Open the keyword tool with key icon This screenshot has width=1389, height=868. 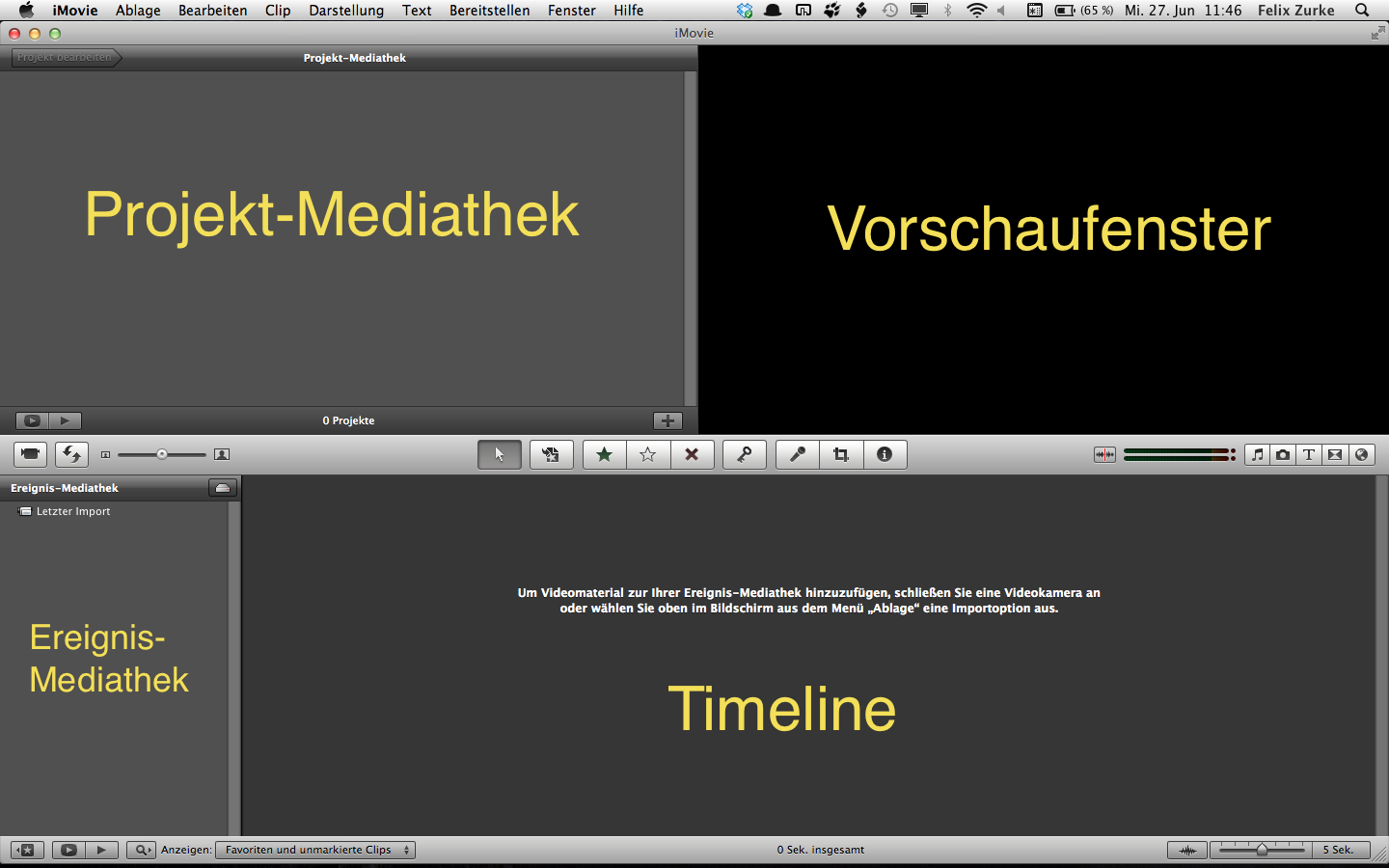coord(745,454)
